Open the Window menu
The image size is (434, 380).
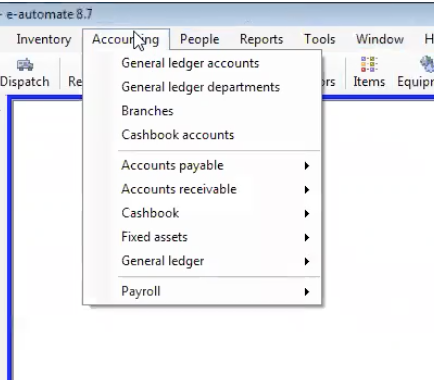[x=380, y=39]
